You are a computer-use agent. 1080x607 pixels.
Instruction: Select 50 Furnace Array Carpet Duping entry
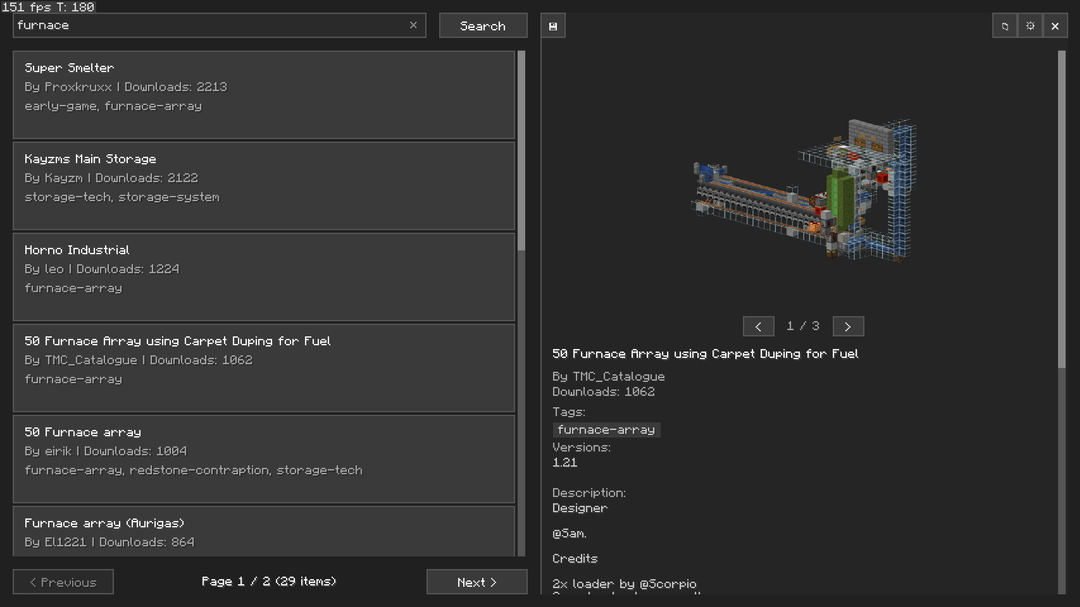[263, 368]
